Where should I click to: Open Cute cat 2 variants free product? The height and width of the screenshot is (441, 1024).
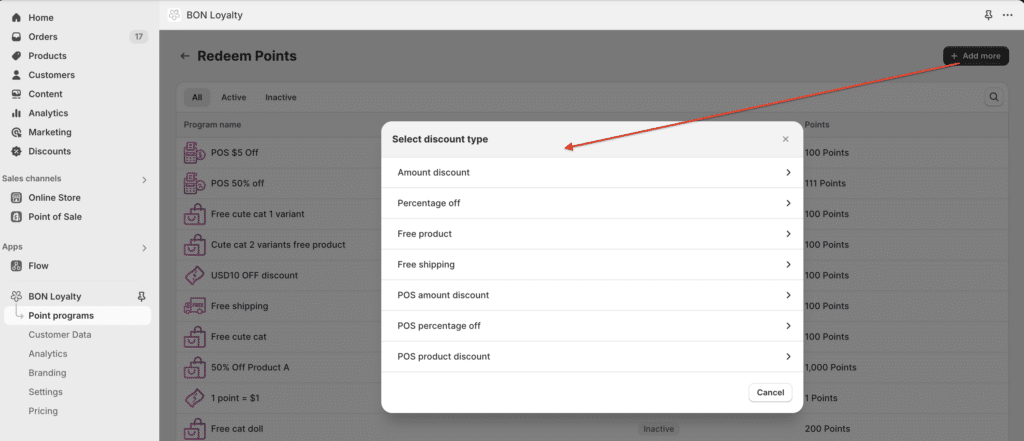coord(278,244)
